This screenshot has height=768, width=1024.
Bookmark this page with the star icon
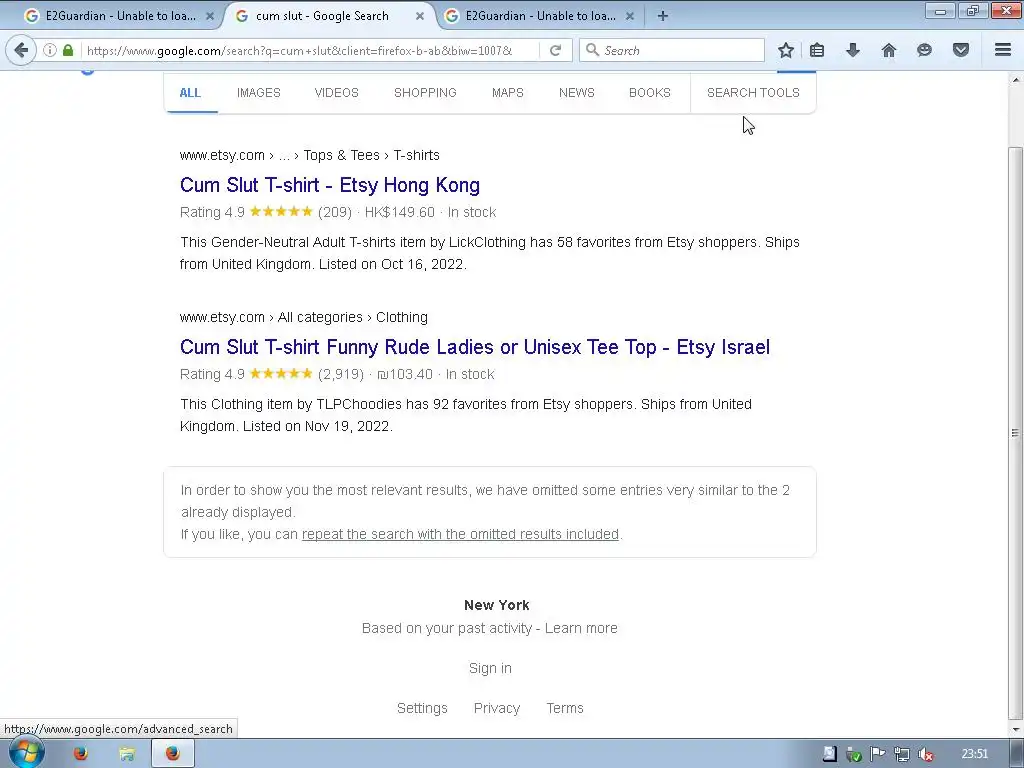tap(786, 50)
